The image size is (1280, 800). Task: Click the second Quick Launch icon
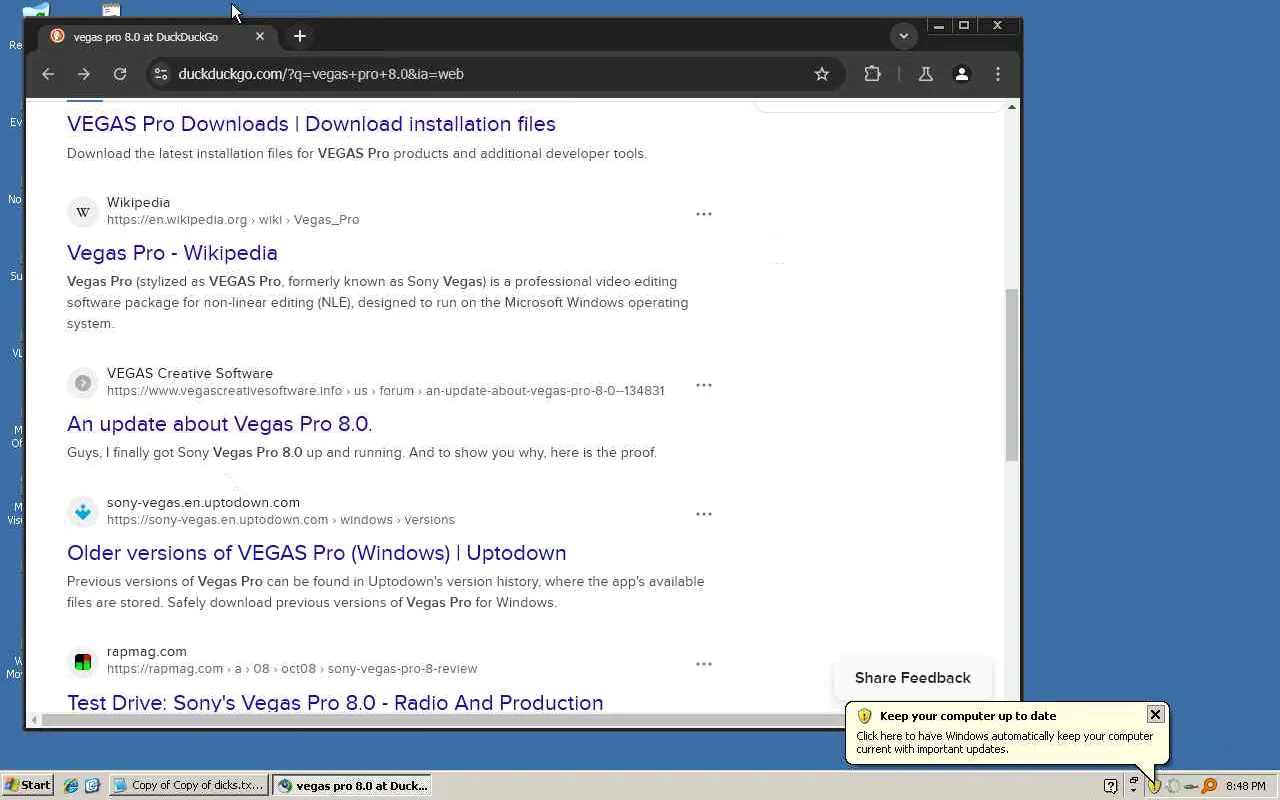[x=92, y=786]
